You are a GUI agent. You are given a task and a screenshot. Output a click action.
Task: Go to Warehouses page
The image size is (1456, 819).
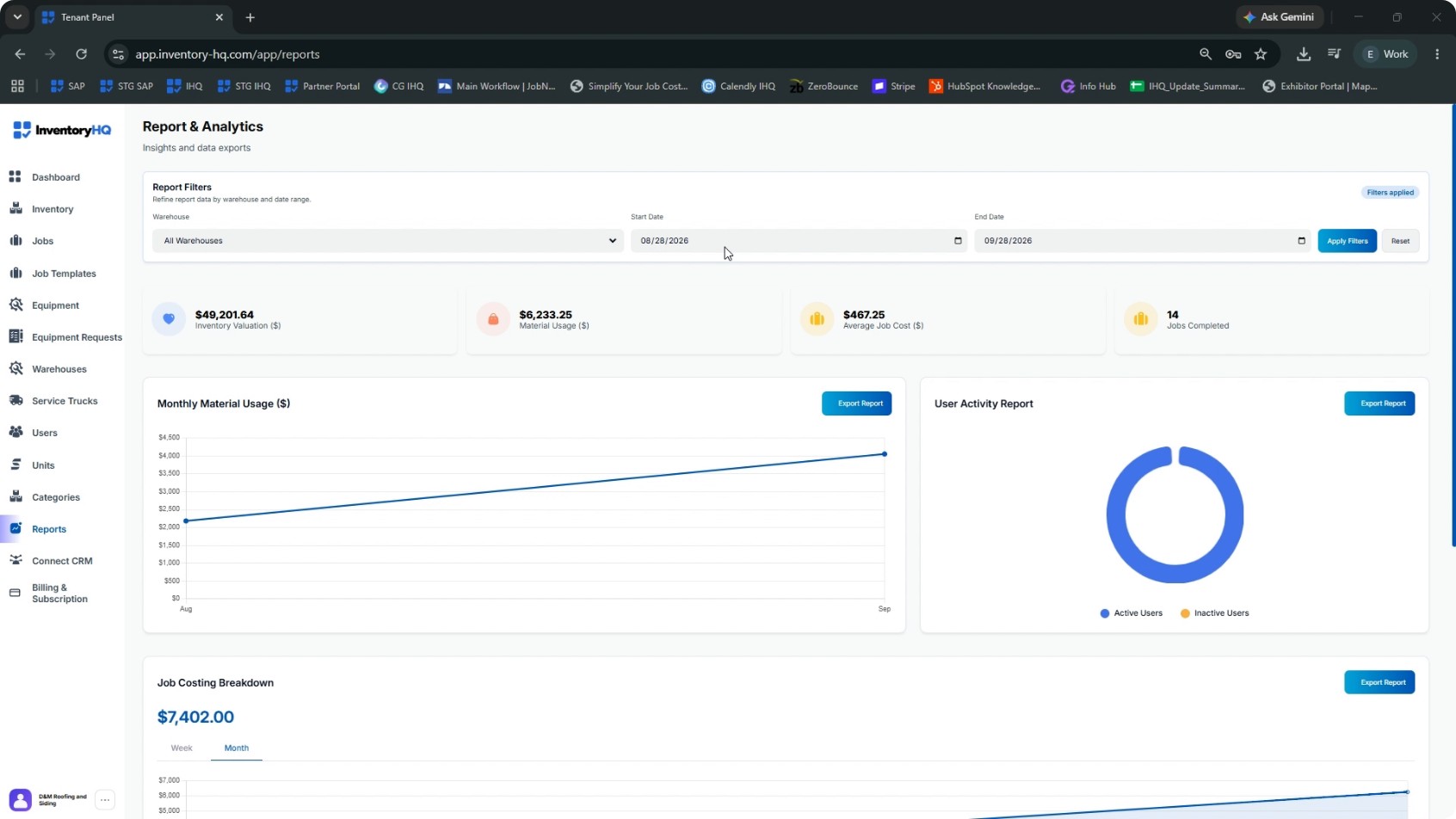[x=59, y=369]
